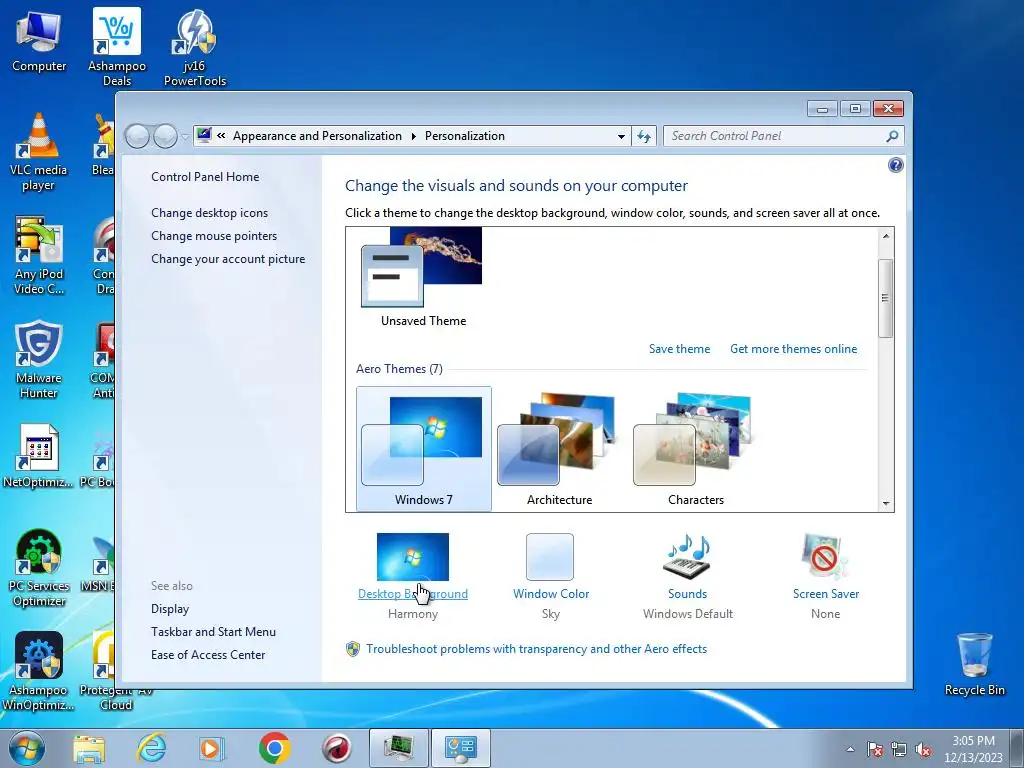Viewport: 1024px width, 768px height.
Task: Open the address bar history dropdown
Action: click(x=621, y=136)
